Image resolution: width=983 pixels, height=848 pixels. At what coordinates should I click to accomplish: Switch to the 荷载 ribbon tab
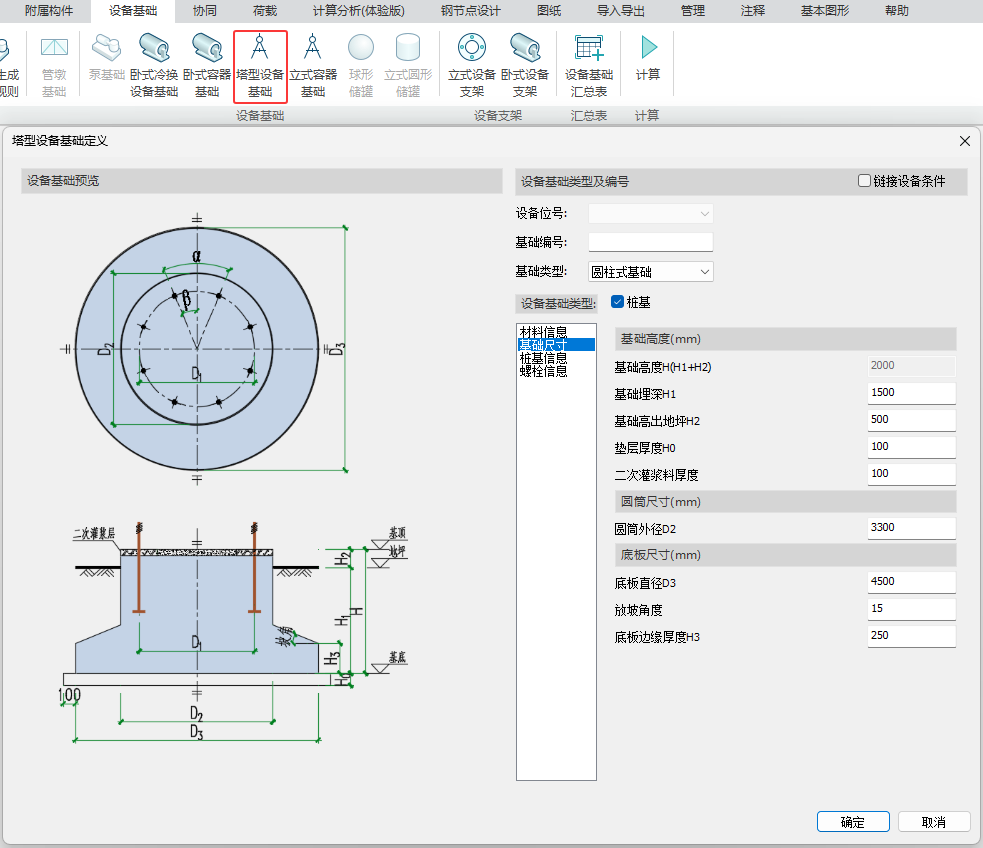(x=265, y=11)
